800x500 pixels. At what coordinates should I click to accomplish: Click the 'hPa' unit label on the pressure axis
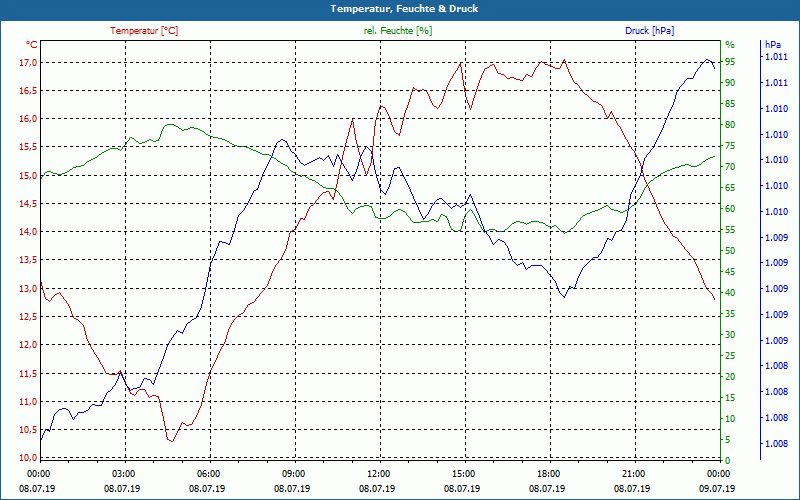[773, 45]
